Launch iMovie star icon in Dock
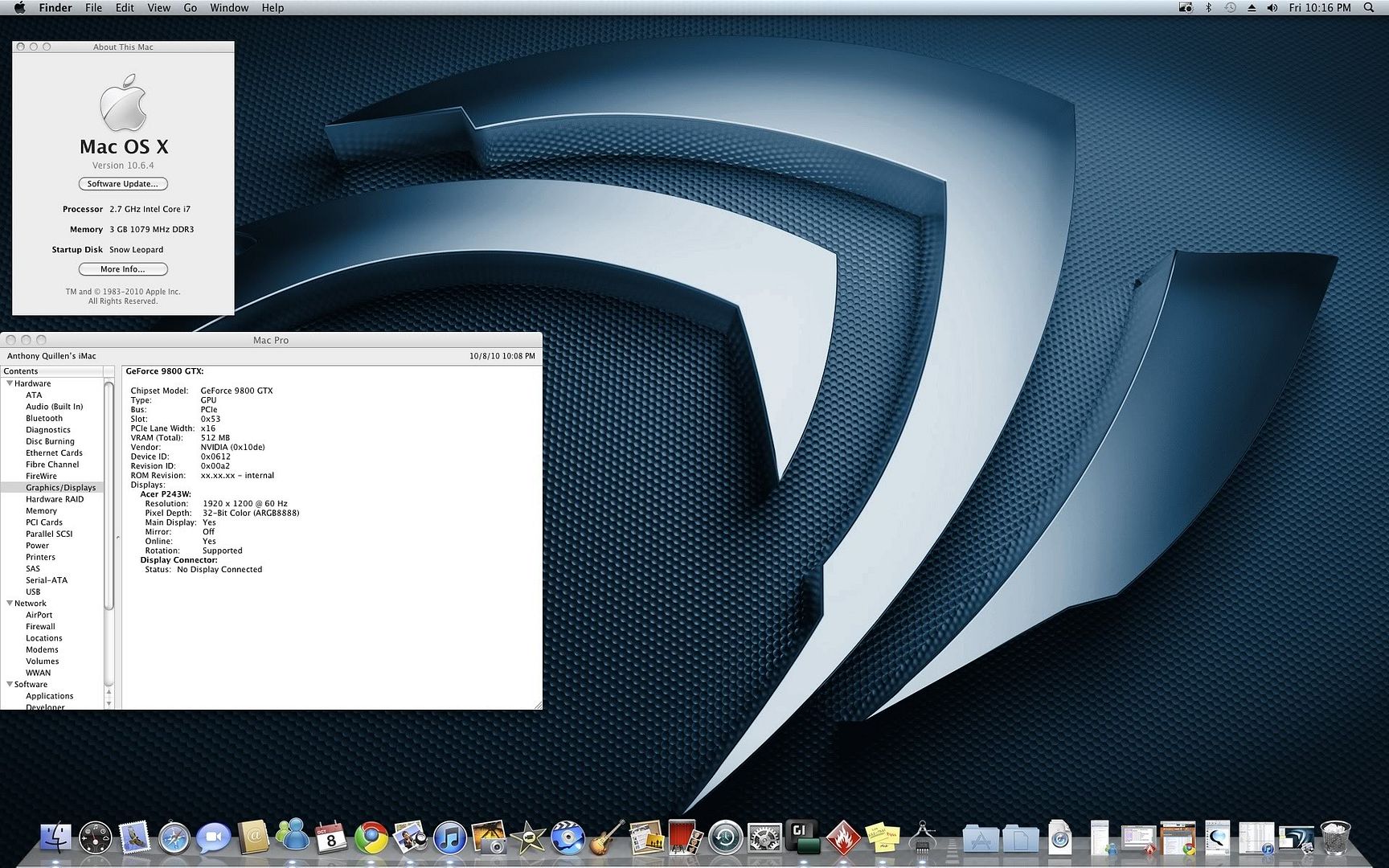The image size is (1389, 868). (x=528, y=838)
